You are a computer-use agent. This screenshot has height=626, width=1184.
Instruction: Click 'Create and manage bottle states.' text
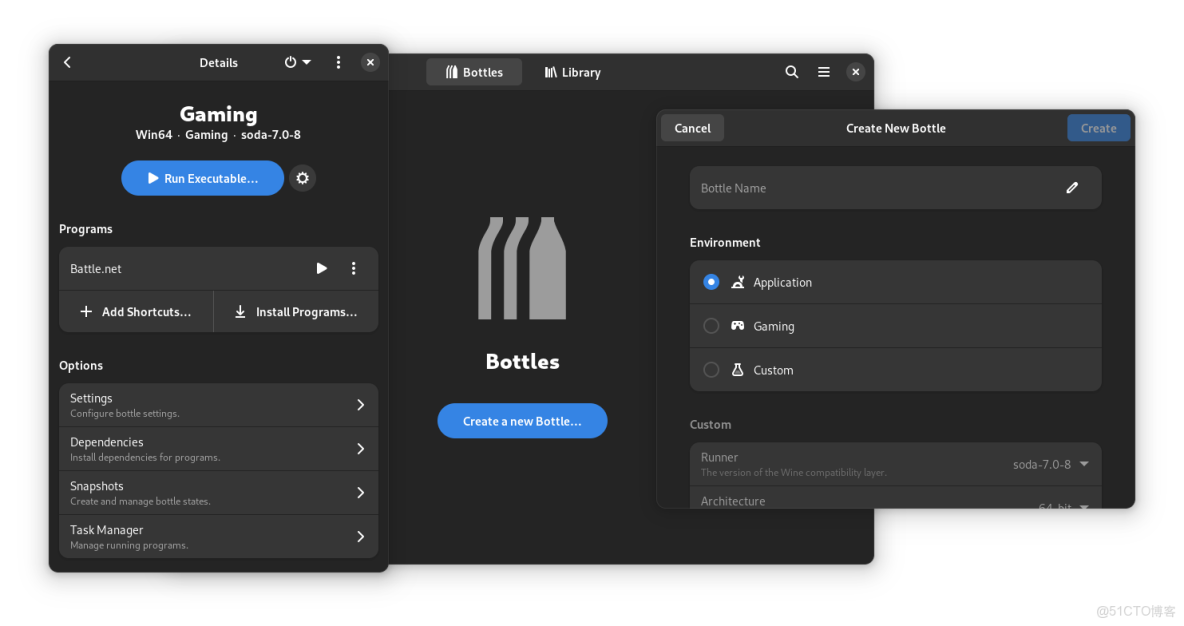140,501
